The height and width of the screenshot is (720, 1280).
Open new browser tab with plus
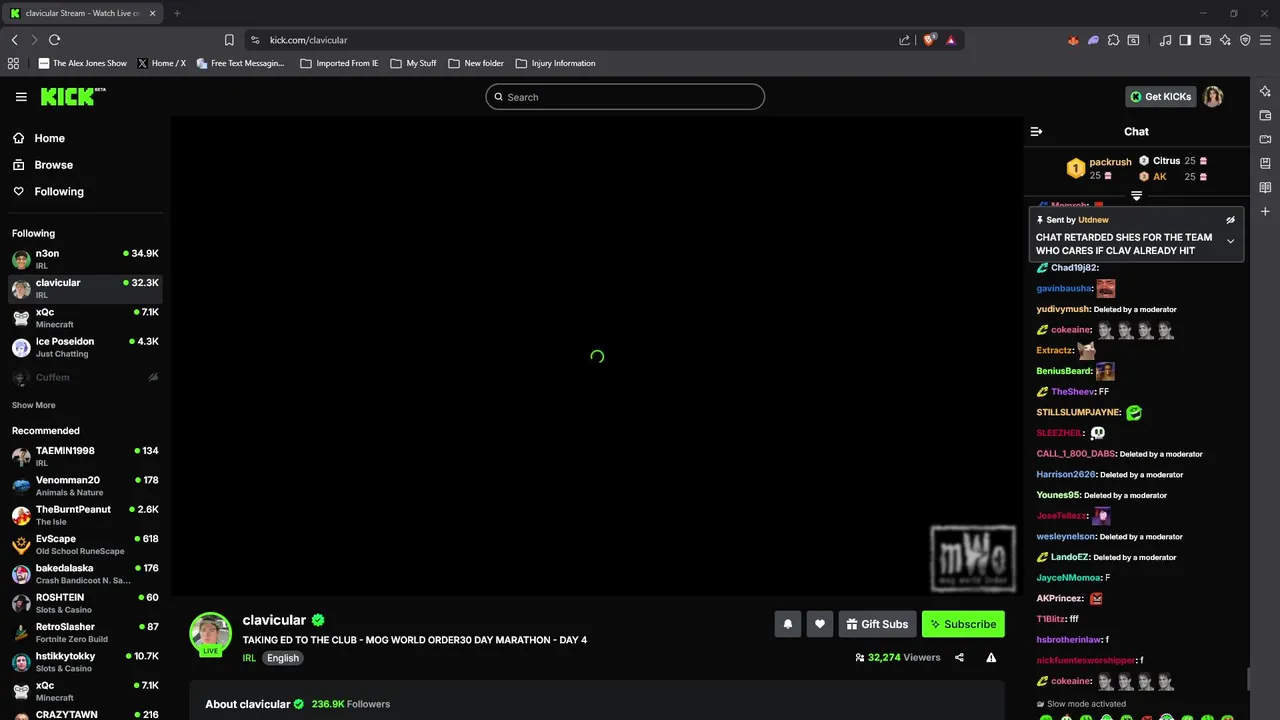(x=177, y=13)
